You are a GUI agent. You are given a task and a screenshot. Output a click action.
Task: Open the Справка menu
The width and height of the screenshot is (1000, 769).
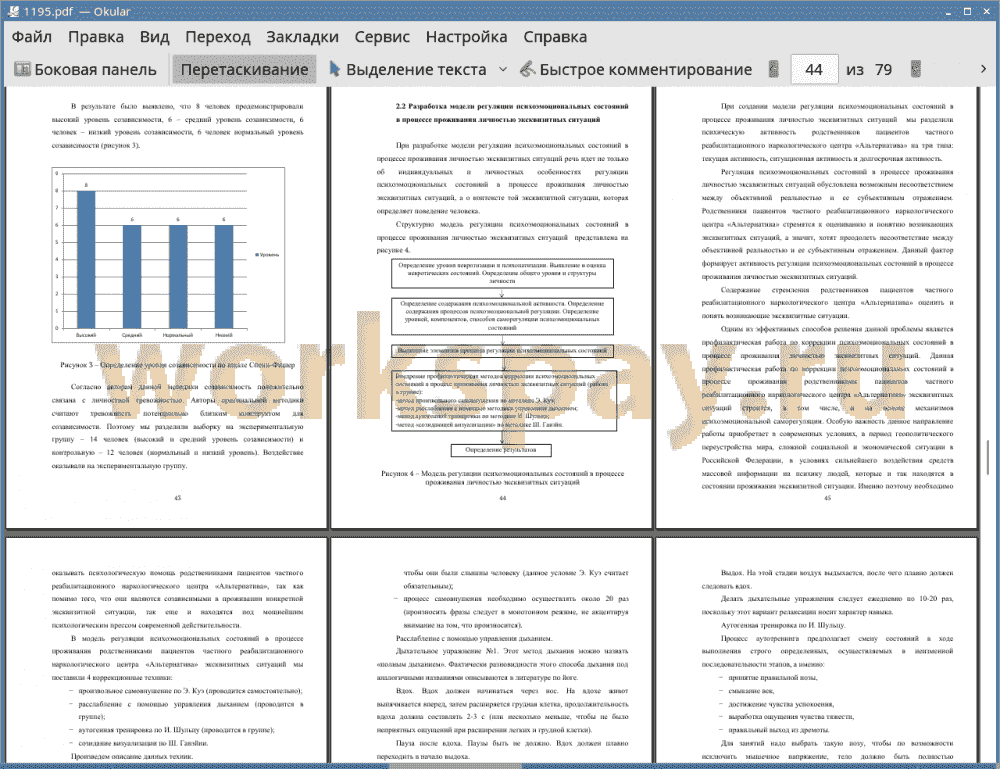[x=555, y=37]
